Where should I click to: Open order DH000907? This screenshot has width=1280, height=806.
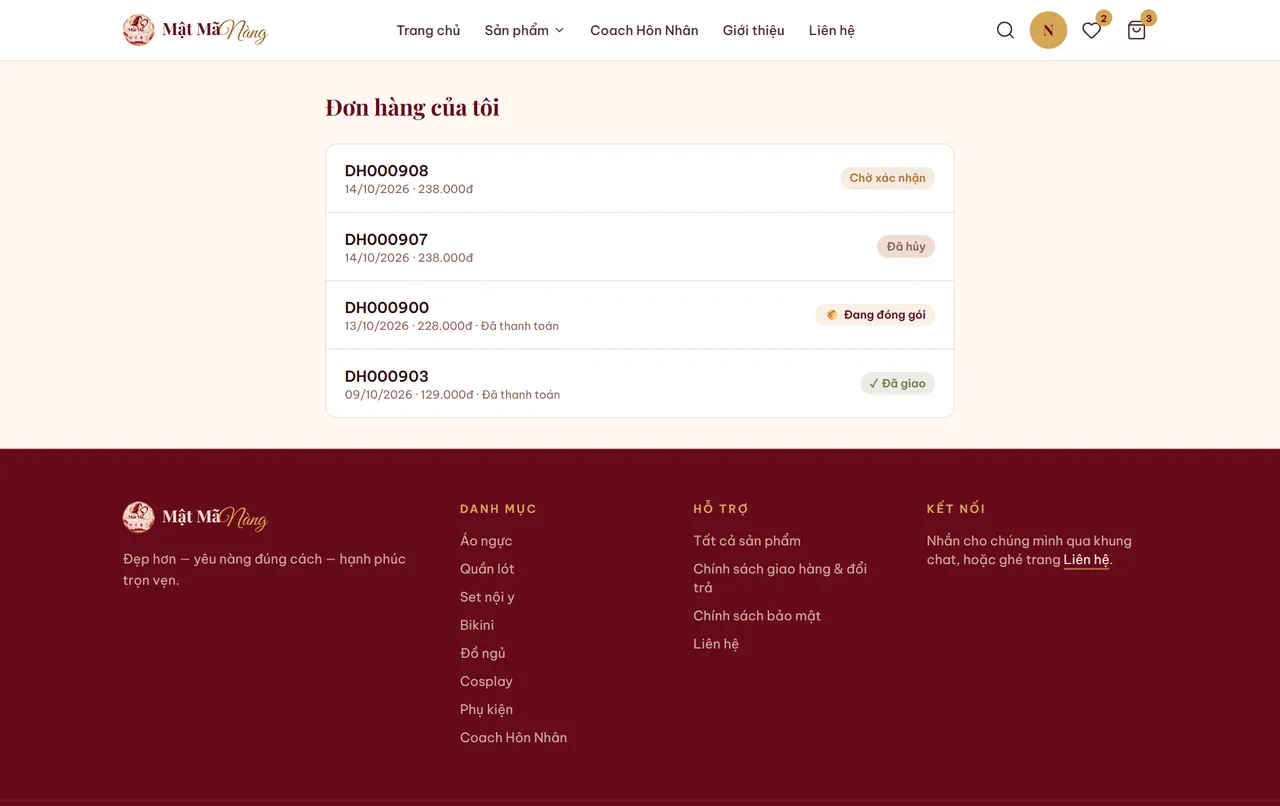click(640, 247)
